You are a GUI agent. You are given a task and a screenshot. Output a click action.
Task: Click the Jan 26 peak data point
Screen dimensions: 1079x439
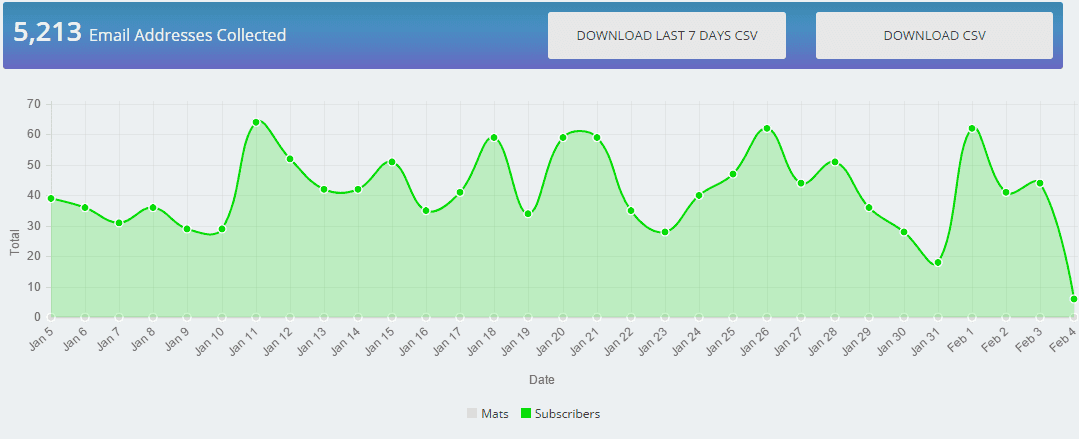[767, 128]
